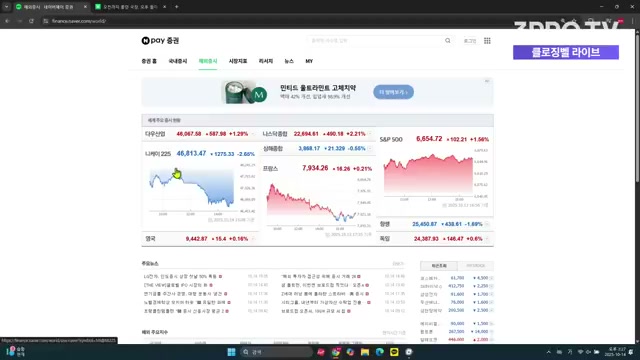Screen dimensions: 640x360
Task: Click the Npay 증권 logo
Action: click(160, 40)
